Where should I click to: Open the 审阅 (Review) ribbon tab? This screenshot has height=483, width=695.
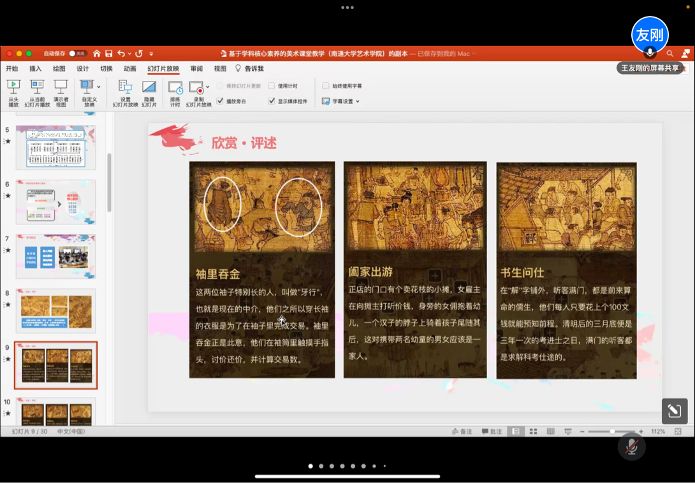tap(196, 69)
